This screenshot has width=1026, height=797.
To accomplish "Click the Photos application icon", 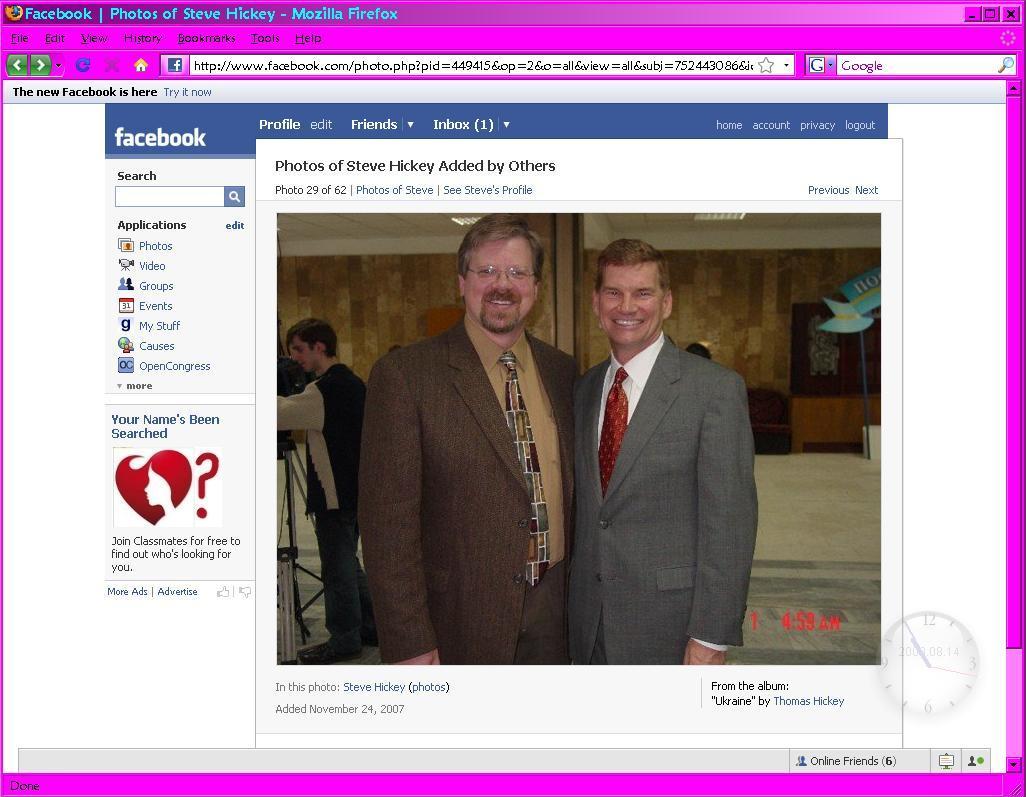I will click(126, 245).
